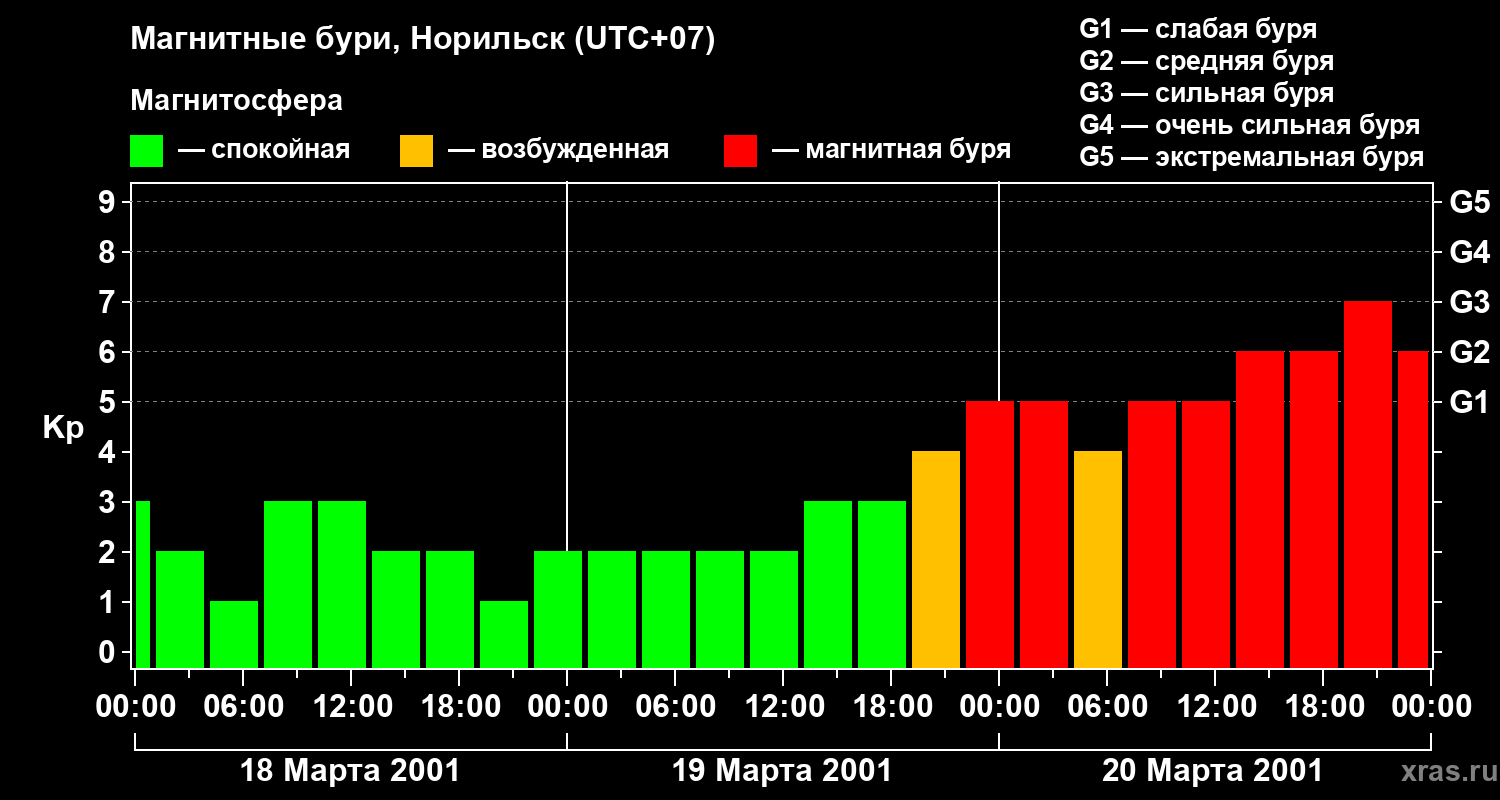Viewport: 1500px width, 800px height.
Task: Click the Kp 3 green bar ending 18:00, 19 March
Action: click(882, 584)
